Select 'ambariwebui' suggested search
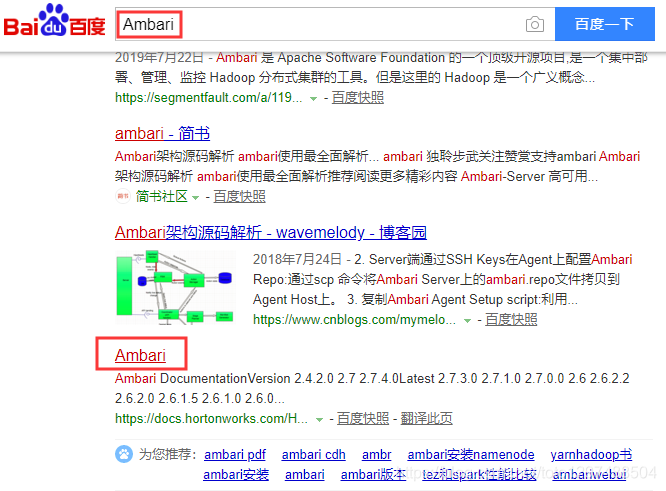The image size is (666, 491). tap(589, 474)
